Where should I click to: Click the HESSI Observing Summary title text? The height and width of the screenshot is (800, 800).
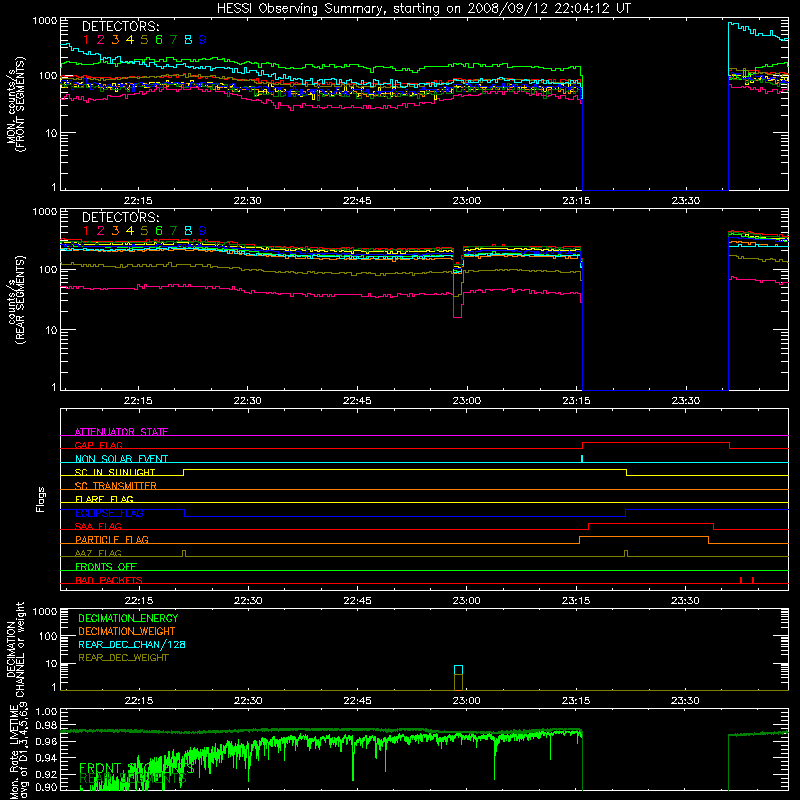click(x=423, y=9)
